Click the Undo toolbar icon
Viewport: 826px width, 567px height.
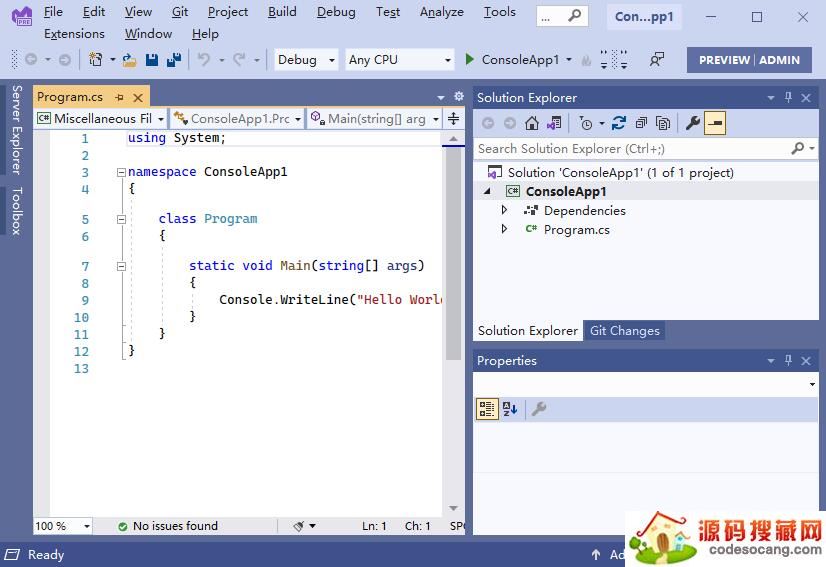[x=203, y=60]
